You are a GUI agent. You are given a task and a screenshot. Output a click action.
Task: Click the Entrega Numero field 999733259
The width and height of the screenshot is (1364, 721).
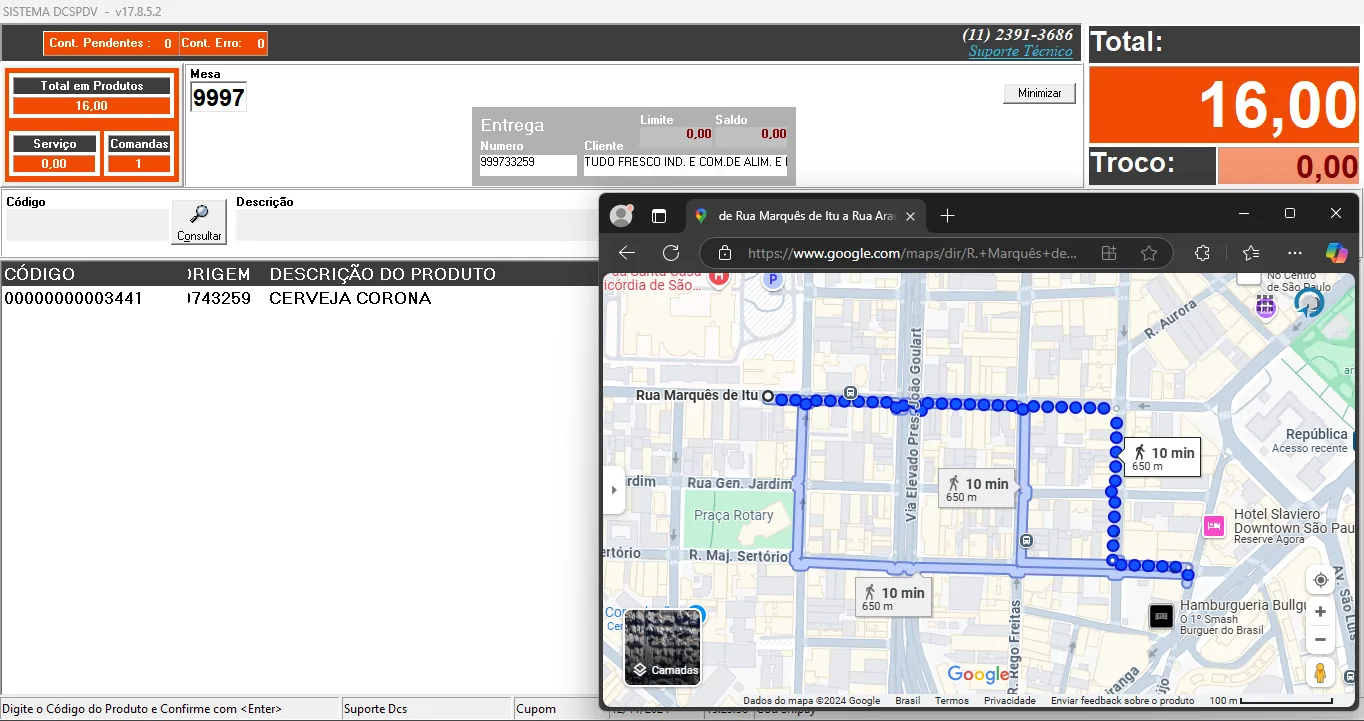(528, 165)
